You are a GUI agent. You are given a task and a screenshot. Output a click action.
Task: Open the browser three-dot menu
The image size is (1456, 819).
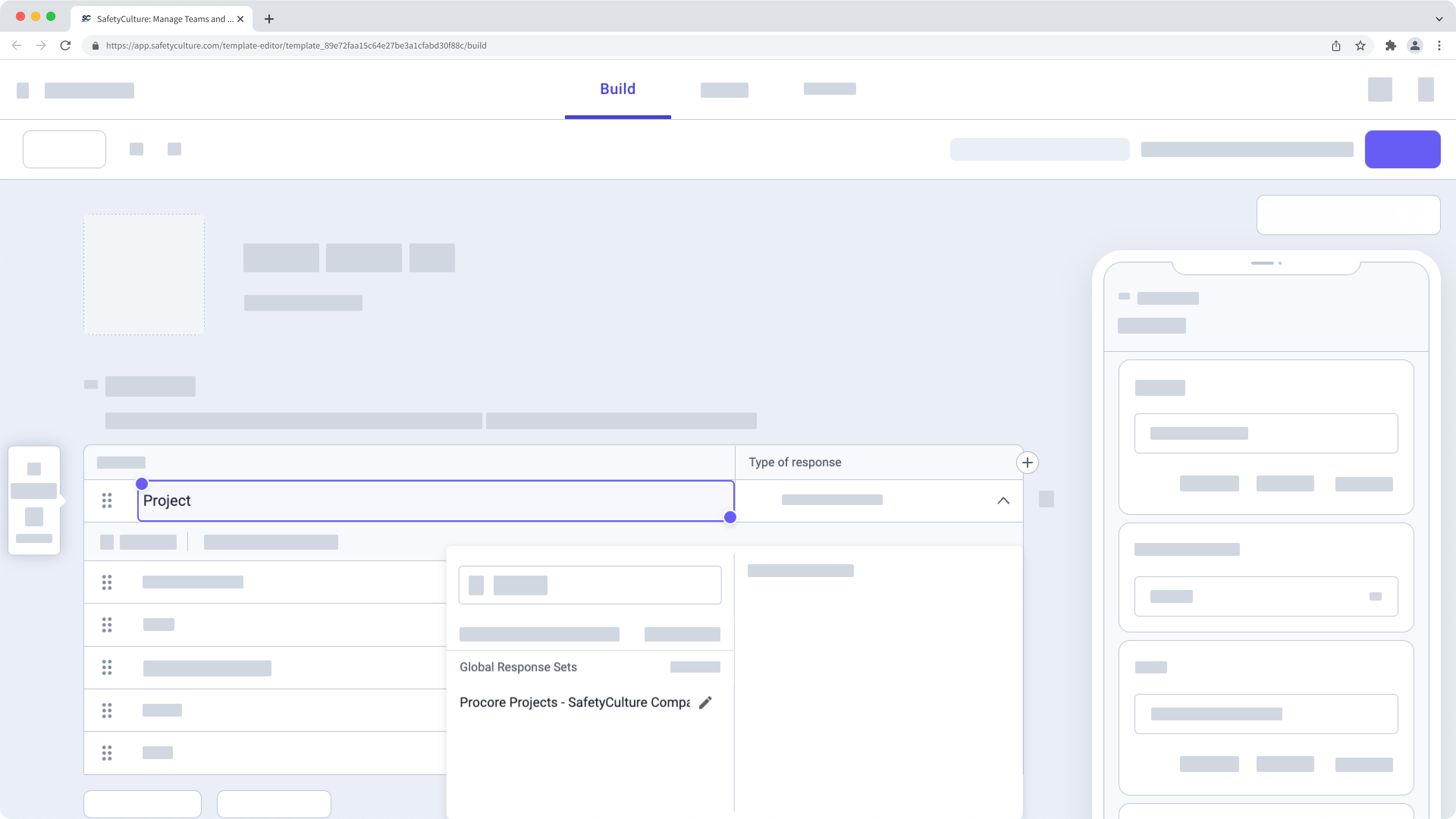(x=1440, y=45)
